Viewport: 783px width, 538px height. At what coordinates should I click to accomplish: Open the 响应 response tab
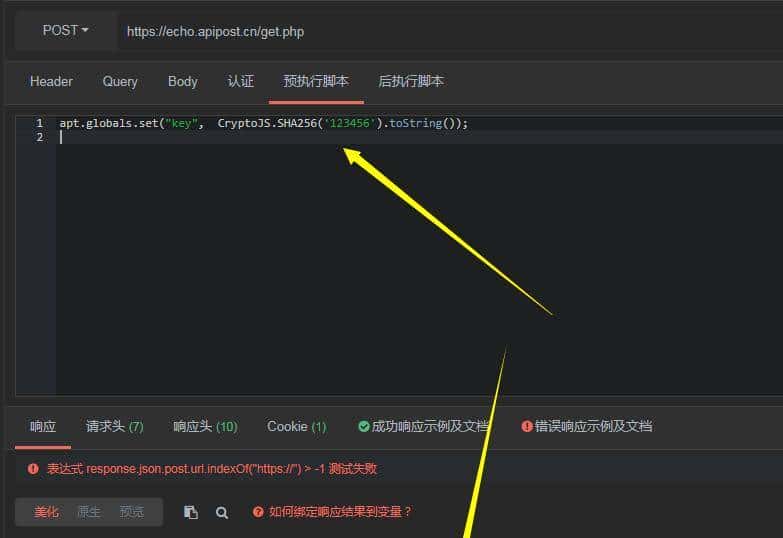coord(43,427)
